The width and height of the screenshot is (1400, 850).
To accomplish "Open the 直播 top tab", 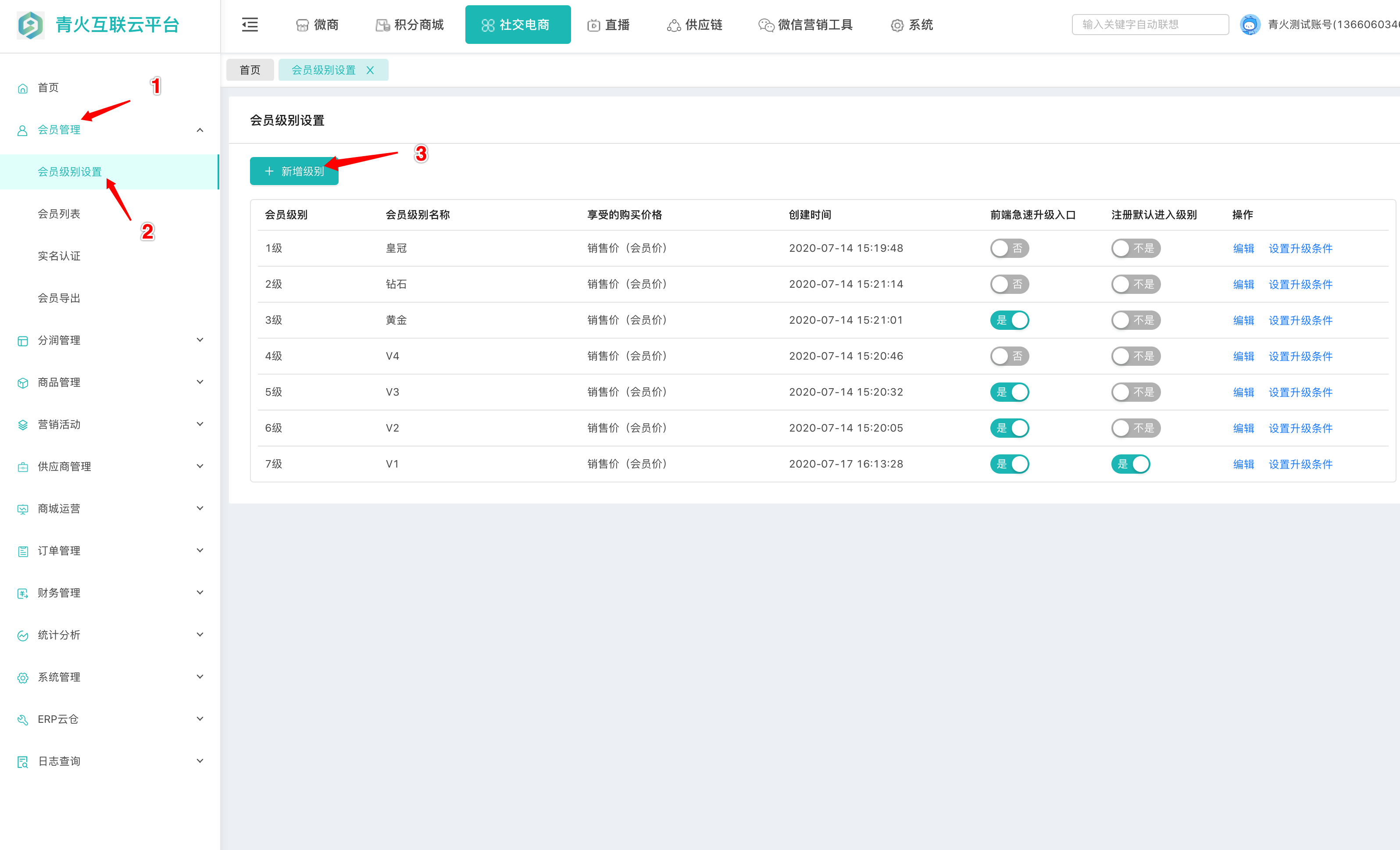I will (608, 25).
